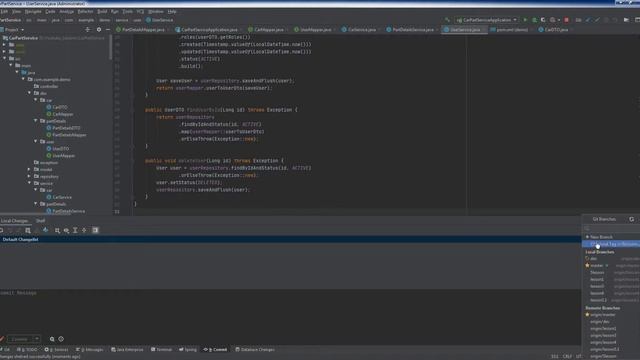The height and width of the screenshot is (360, 640).
Task: Open the Refactor menu
Action: point(85,11)
